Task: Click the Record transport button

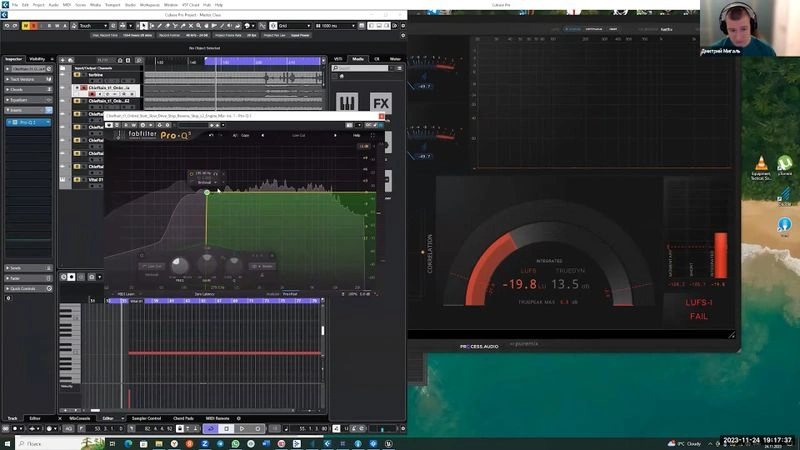Action: 258,429
